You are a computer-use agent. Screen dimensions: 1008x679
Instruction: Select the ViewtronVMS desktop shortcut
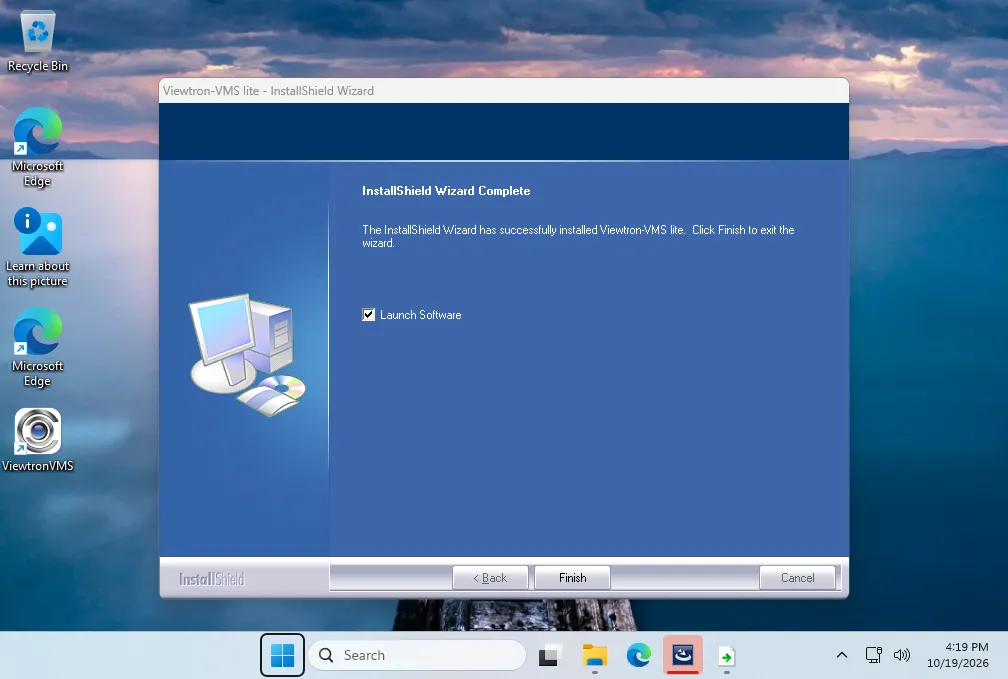(37, 440)
